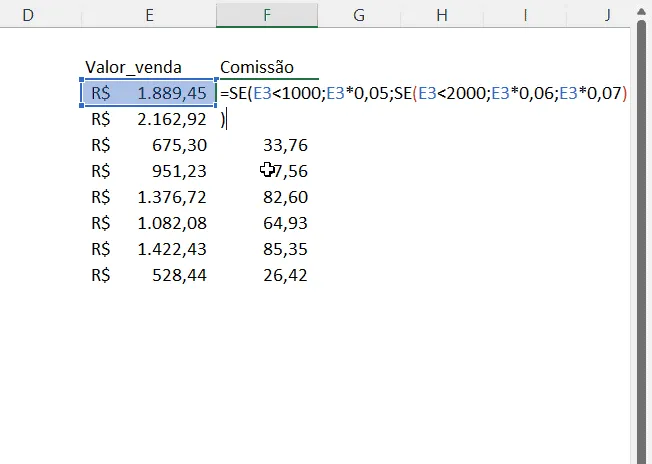Image resolution: width=652 pixels, height=464 pixels.
Task: Click the vertical scrollbar thumb
Action: (x=642, y=241)
